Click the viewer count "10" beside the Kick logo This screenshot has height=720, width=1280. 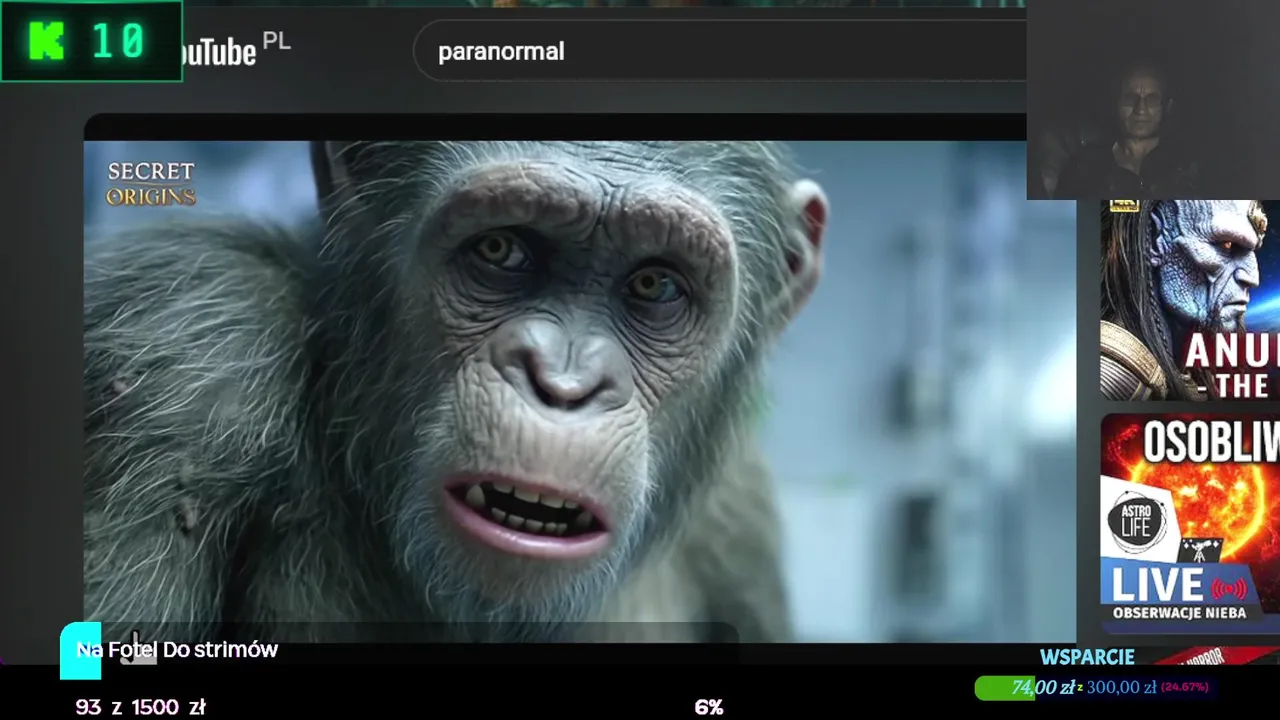[x=118, y=42]
